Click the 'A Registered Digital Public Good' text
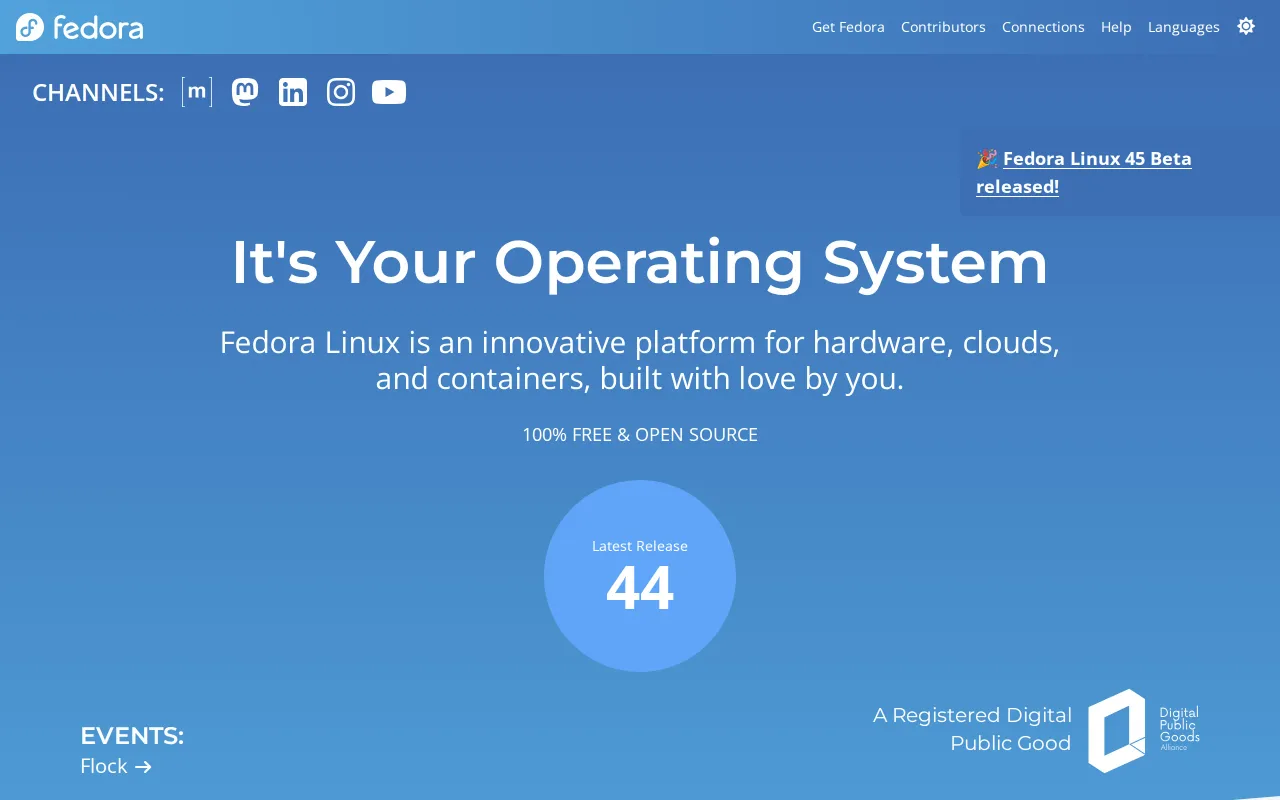The height and width of the screenshot is (800, 1280). pyautogui.click(x=972, y=729)
